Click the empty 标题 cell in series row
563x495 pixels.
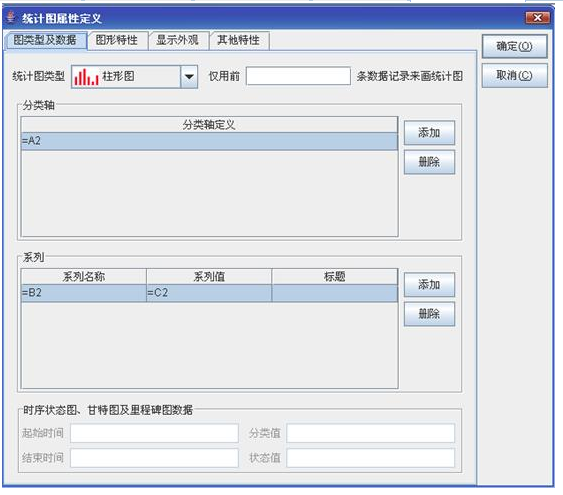pyautogui.click(x=335, y=293)
